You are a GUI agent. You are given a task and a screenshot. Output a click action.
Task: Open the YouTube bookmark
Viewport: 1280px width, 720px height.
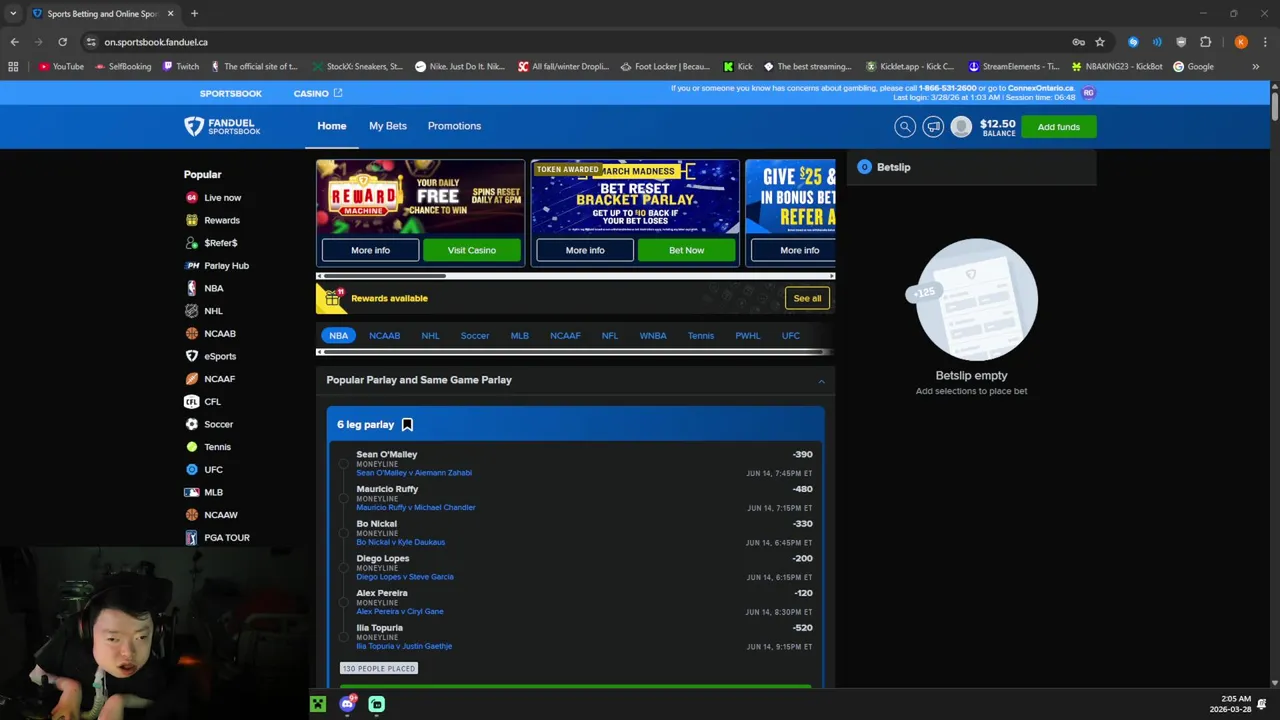coord(61,67)
